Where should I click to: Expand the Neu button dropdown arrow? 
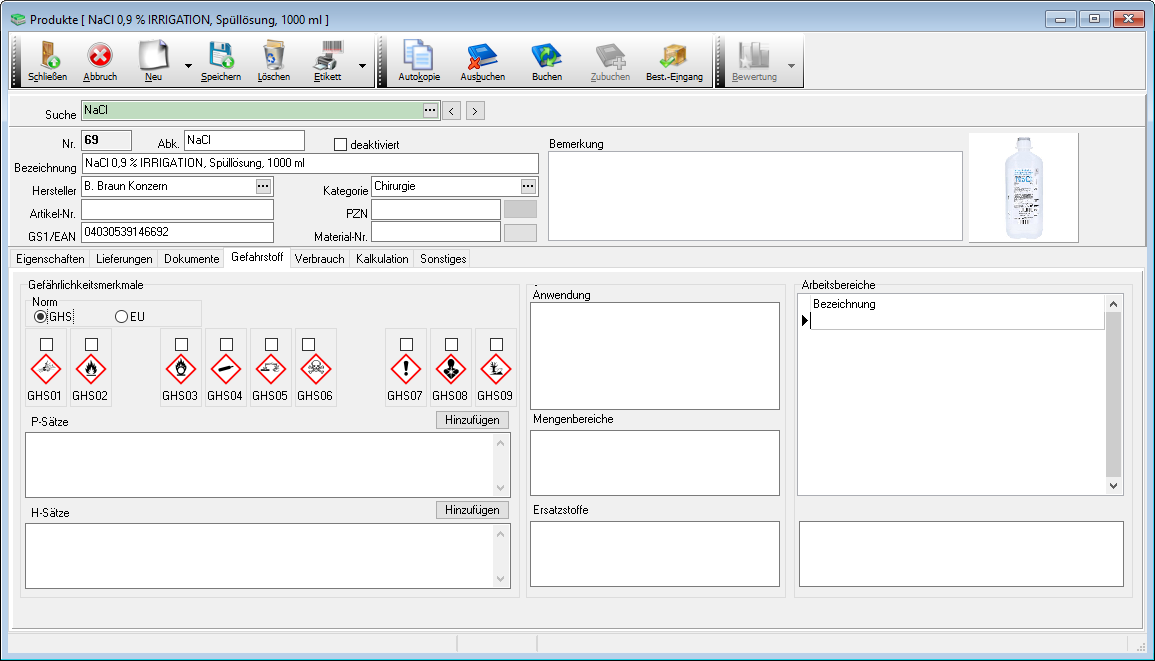coord(187,66)
